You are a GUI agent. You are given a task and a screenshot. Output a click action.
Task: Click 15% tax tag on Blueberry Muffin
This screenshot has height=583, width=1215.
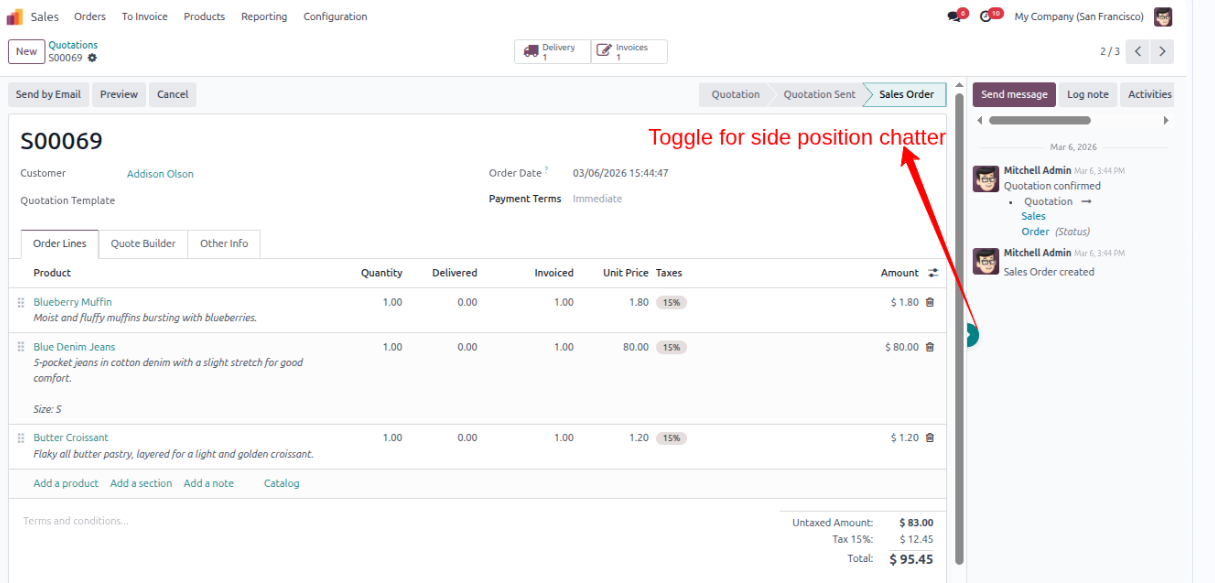(670, 302)
